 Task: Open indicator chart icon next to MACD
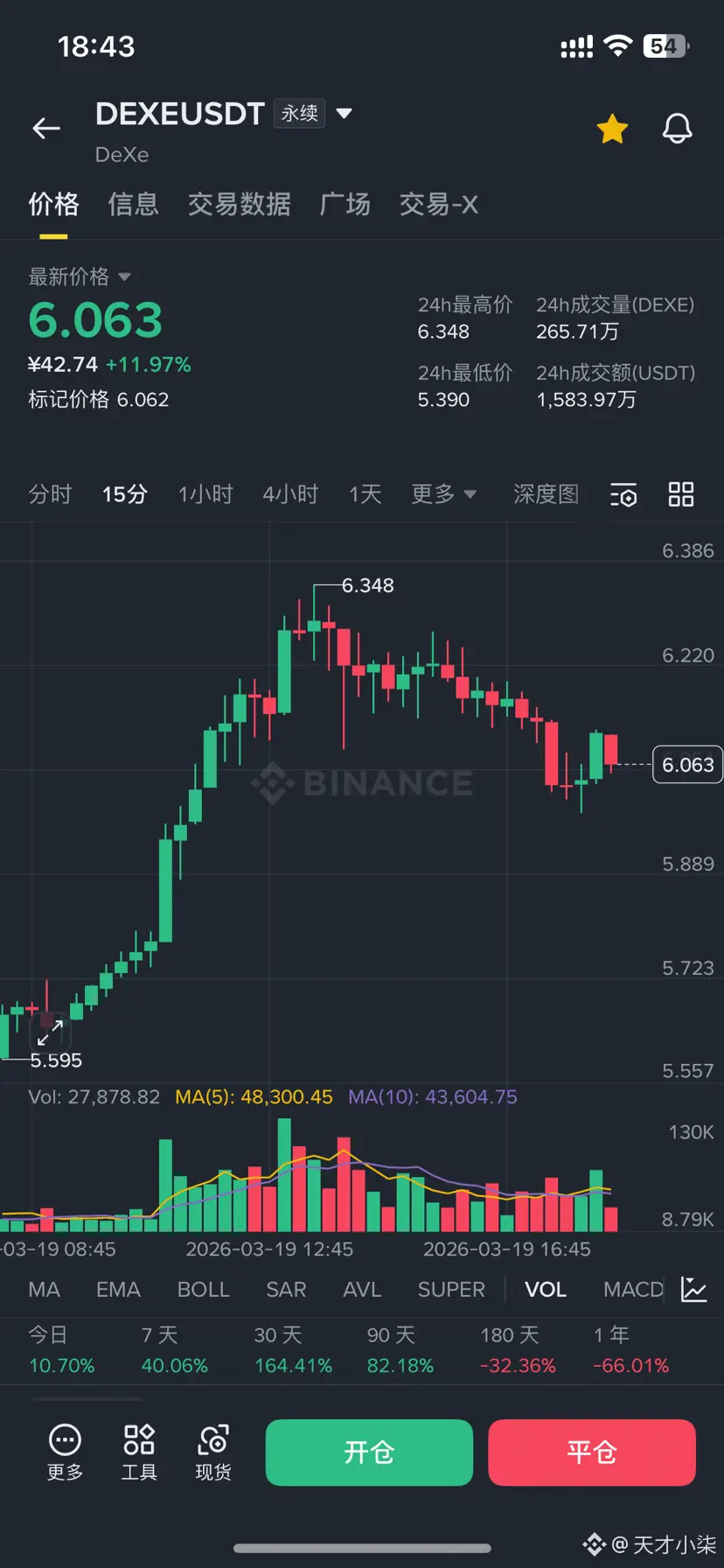[x=694, y=1289]
